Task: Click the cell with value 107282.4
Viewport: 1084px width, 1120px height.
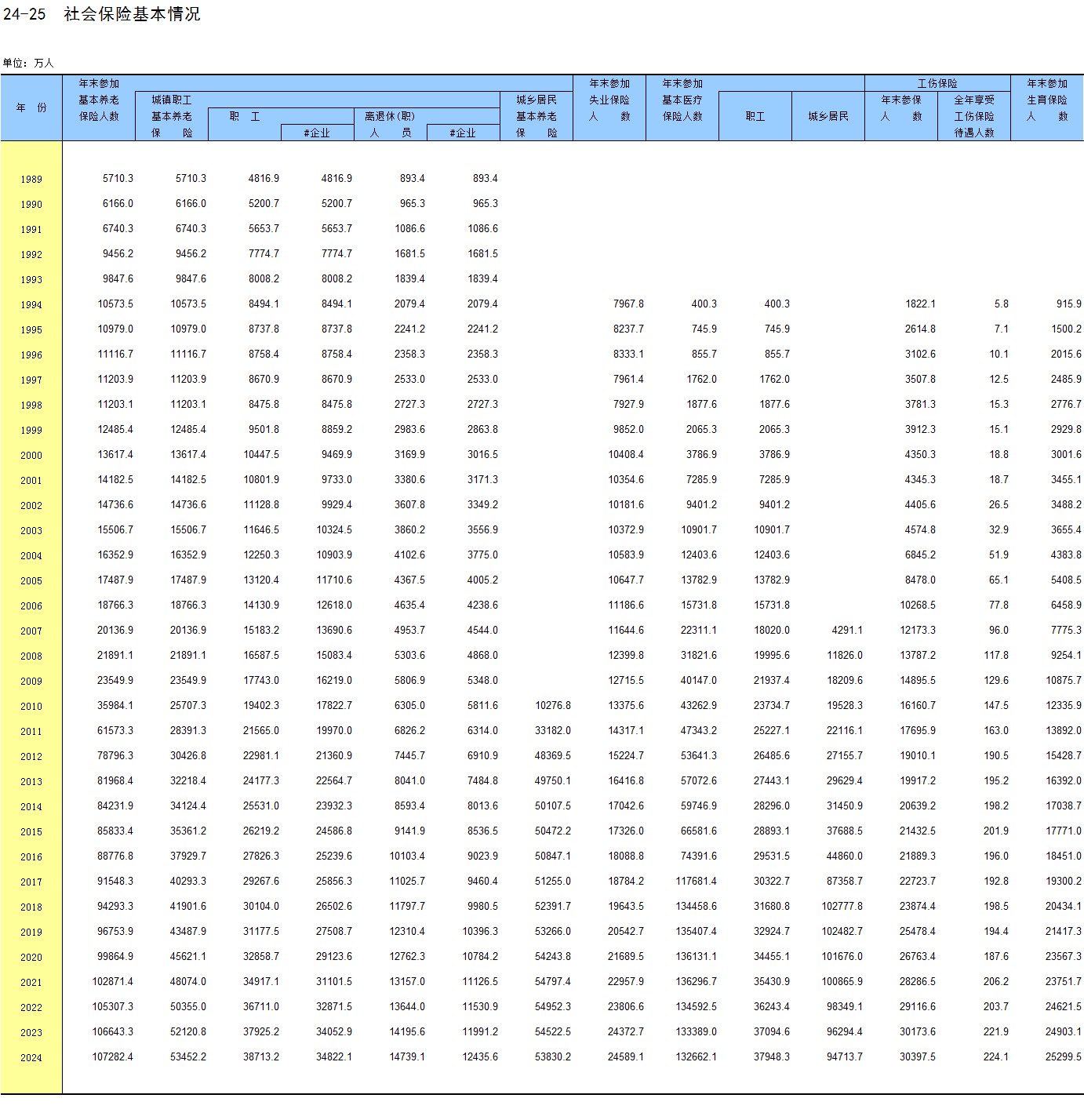Action: 113,1057
